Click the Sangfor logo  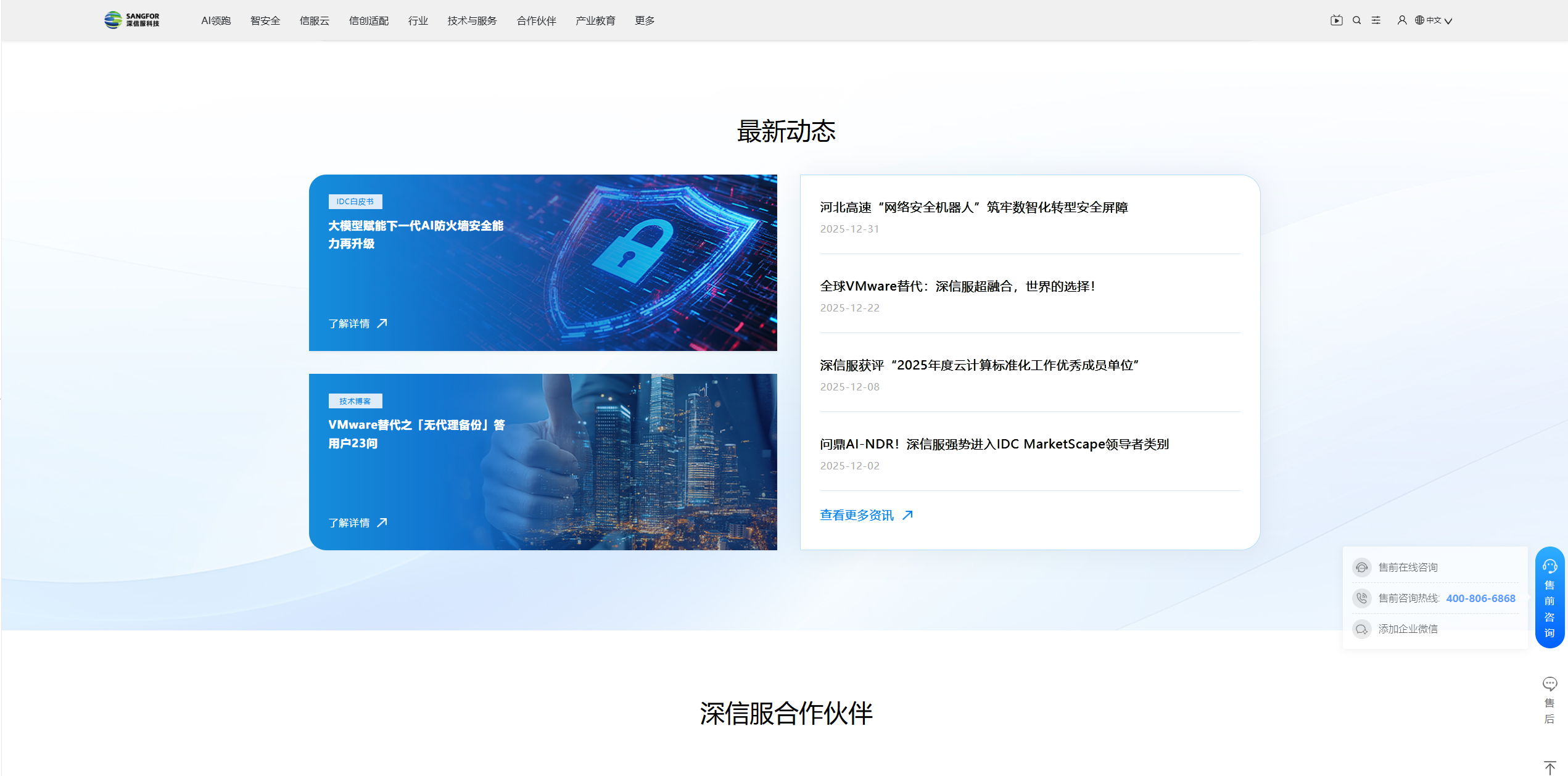pos(131,20)
